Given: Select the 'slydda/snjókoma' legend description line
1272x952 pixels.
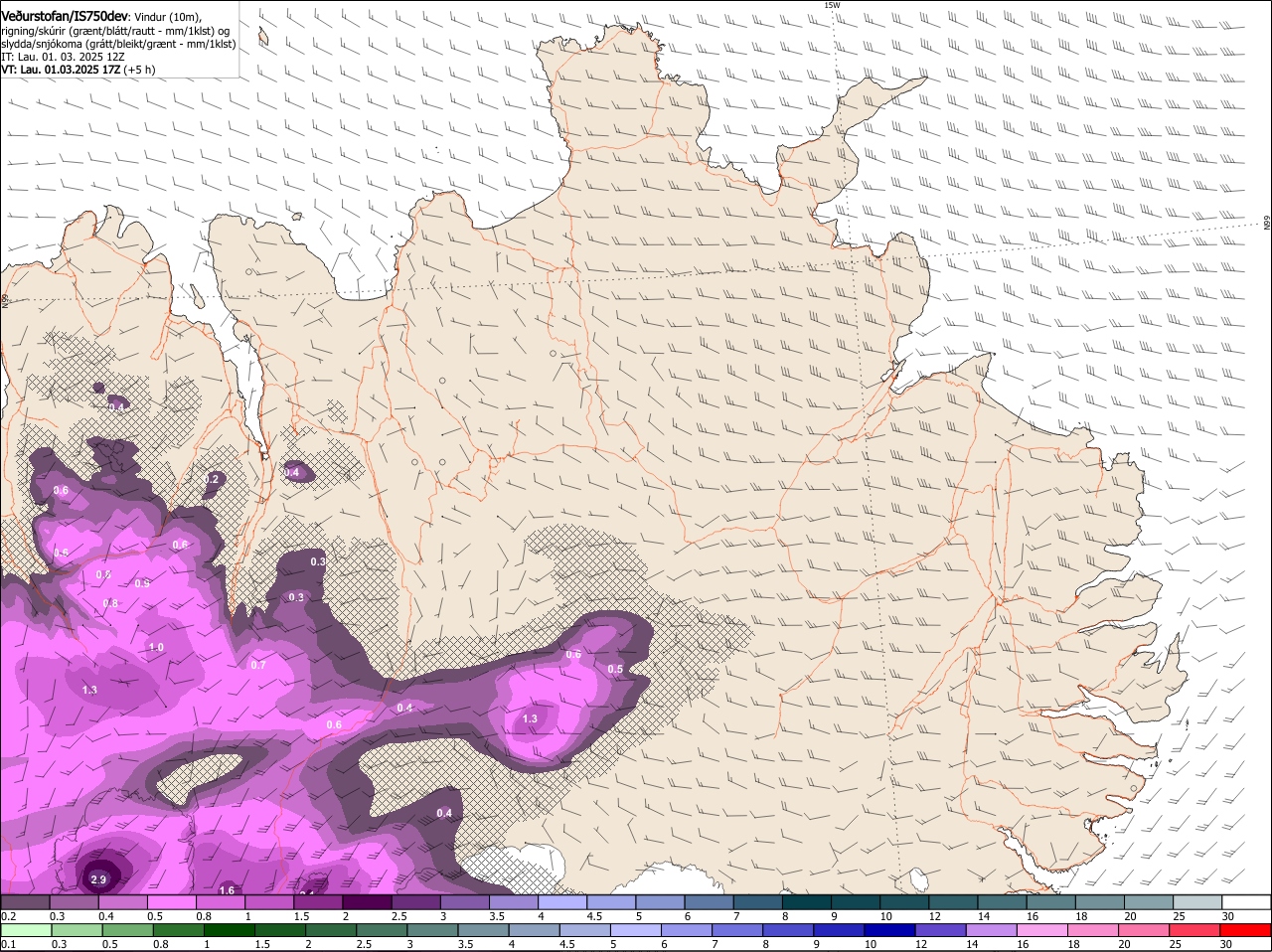Looking at the screenshot, I should click(118, 44).
